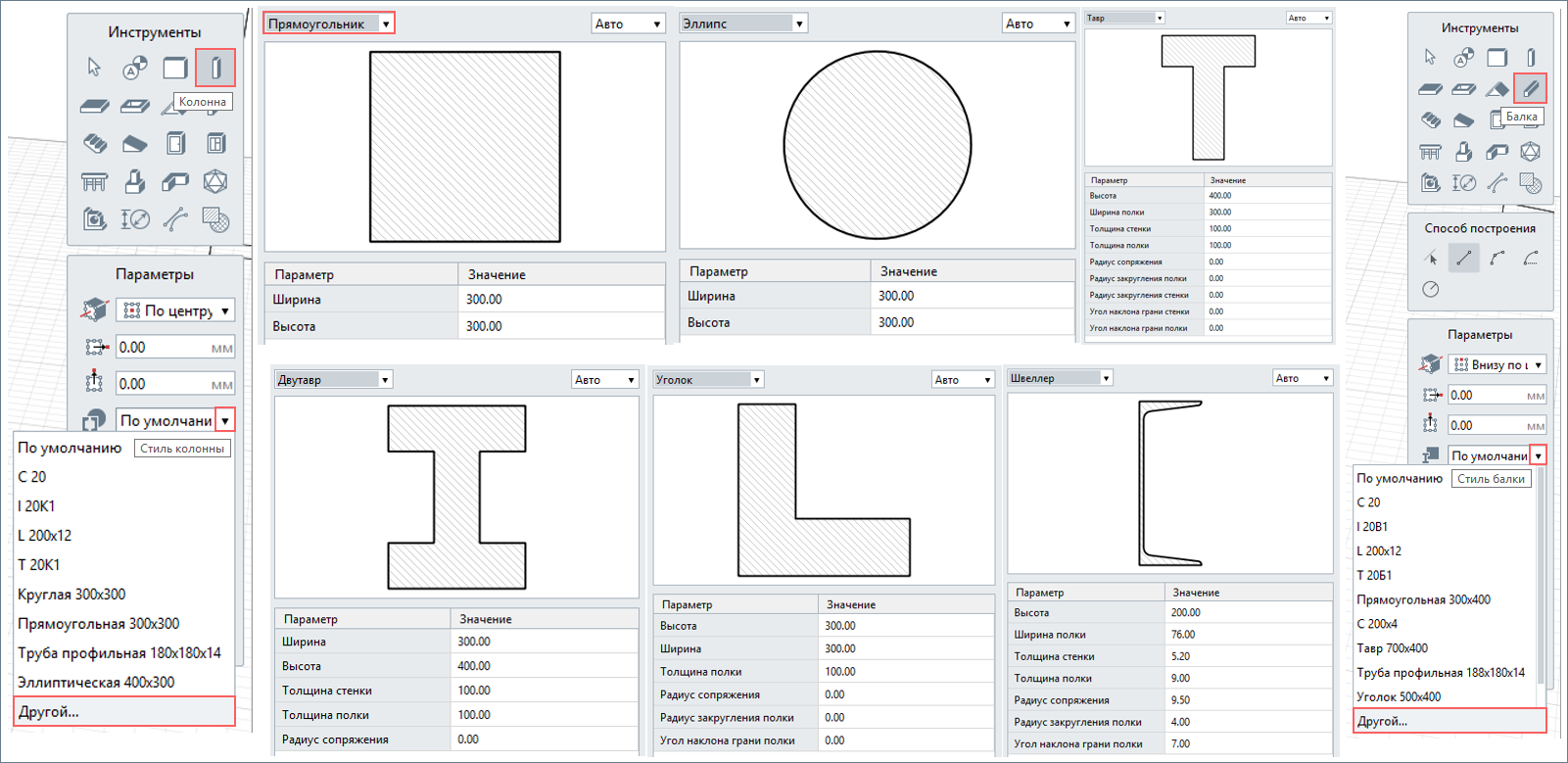
Task: Open the Внизу по alignment dropdown
Action: point(1497,364)
